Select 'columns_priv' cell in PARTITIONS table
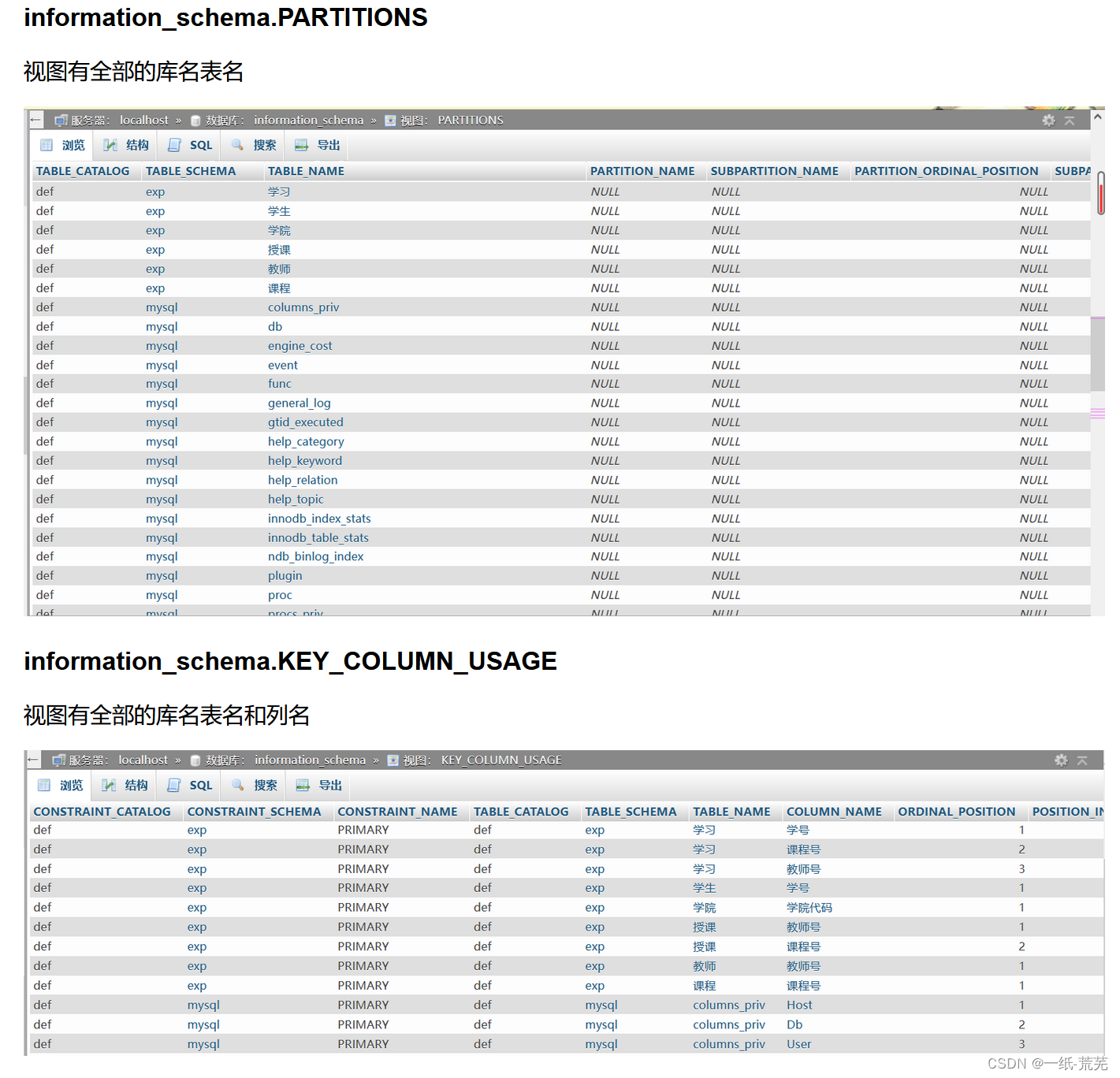Image resolution: width=1120 pixels, height=1078 pixels. point(303,307)
